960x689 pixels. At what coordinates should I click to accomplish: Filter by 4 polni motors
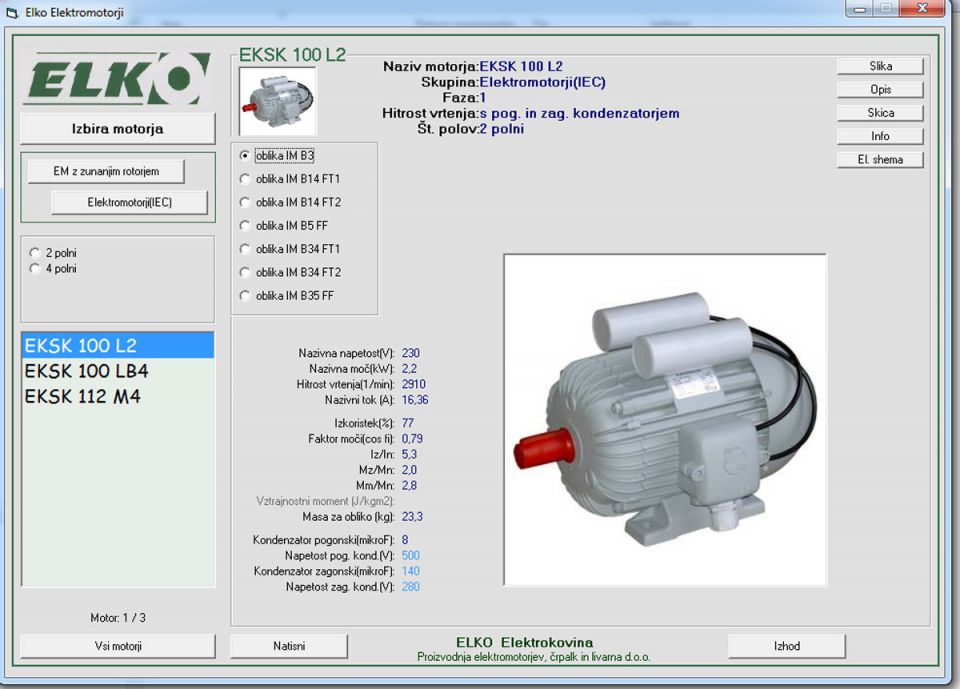click(x=35, y=268)
